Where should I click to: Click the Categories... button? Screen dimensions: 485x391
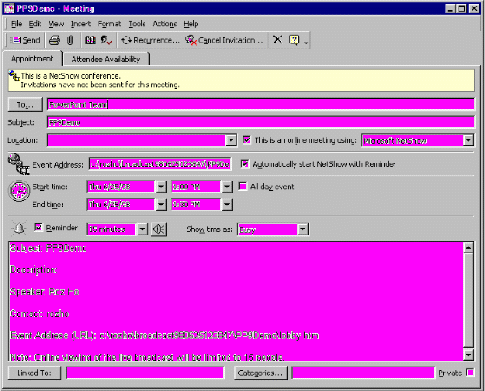[x=261, y=373]
